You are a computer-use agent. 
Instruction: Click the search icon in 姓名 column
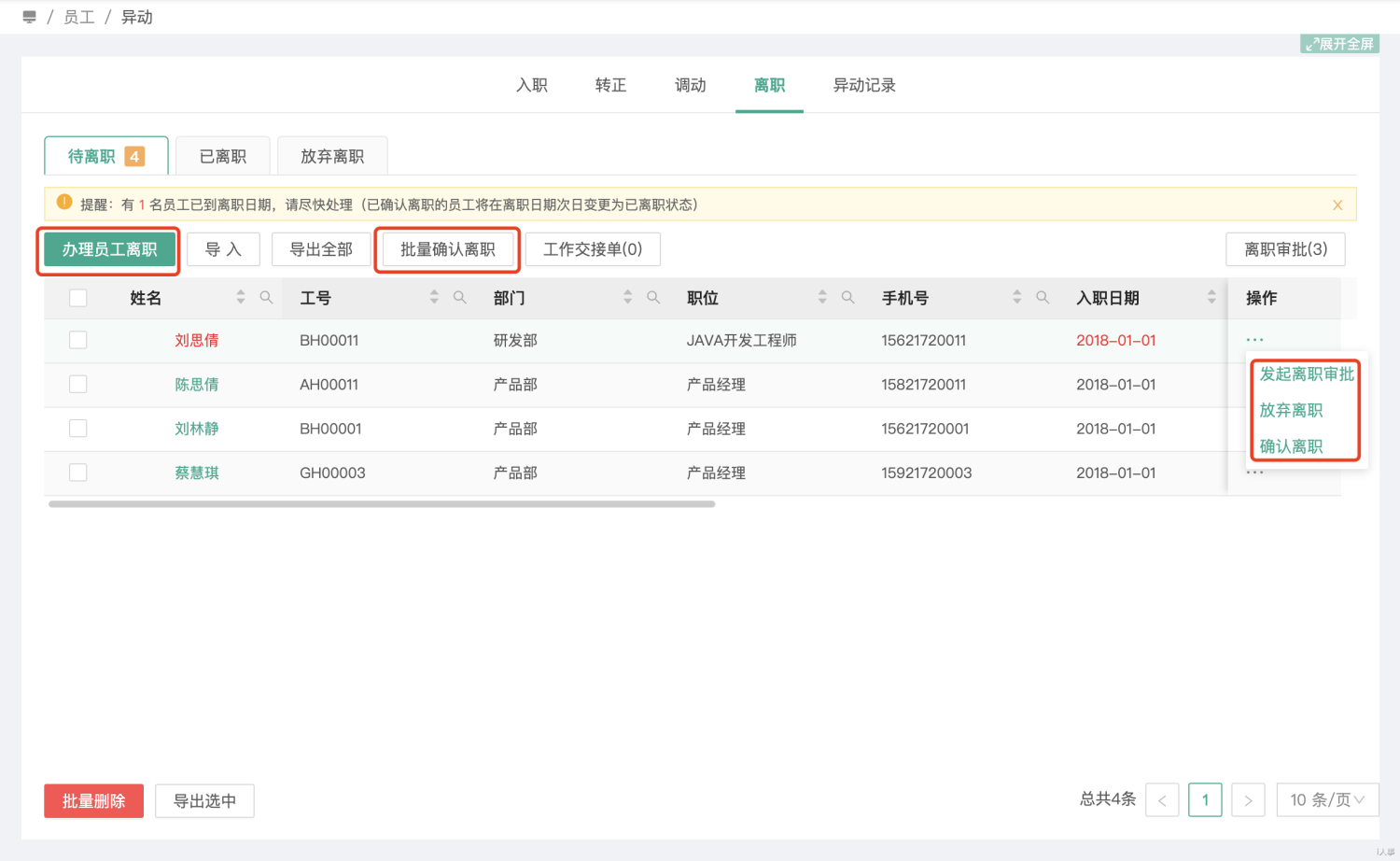point(266,297)
